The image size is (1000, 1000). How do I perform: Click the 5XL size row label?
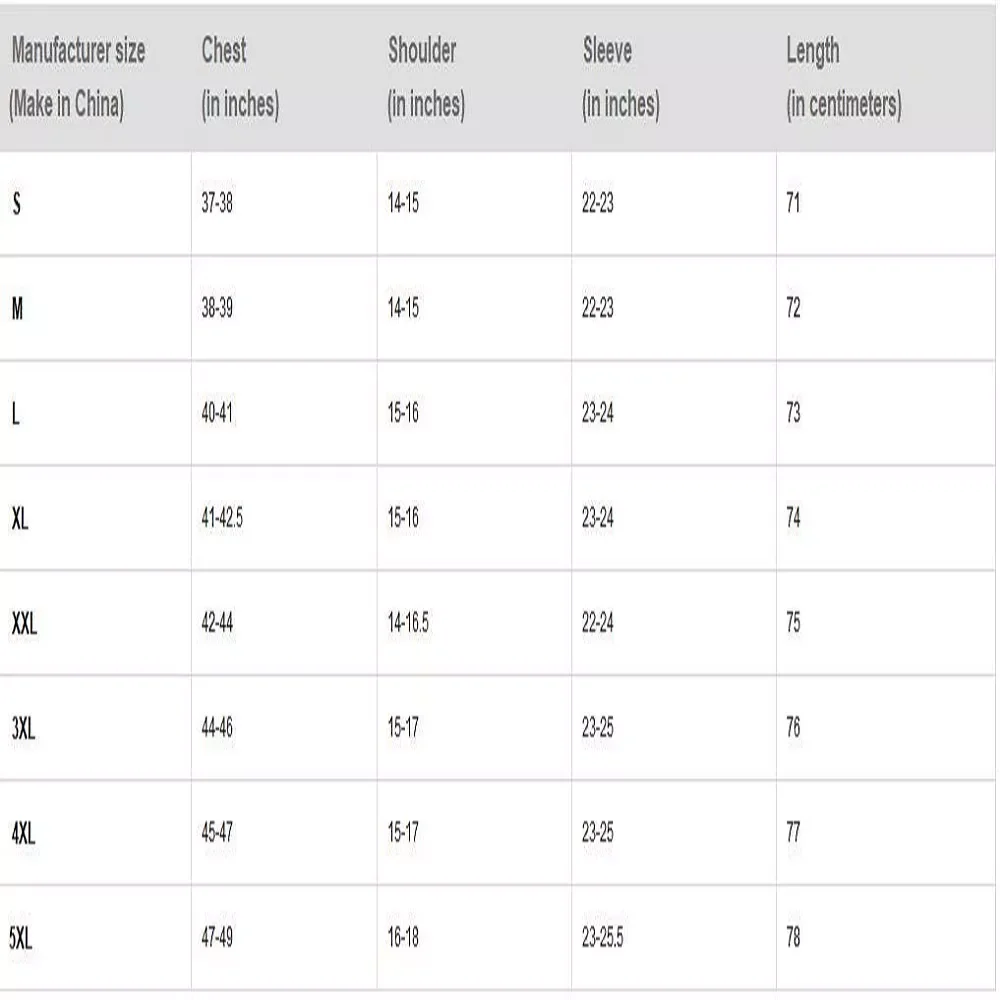[20, 938]
